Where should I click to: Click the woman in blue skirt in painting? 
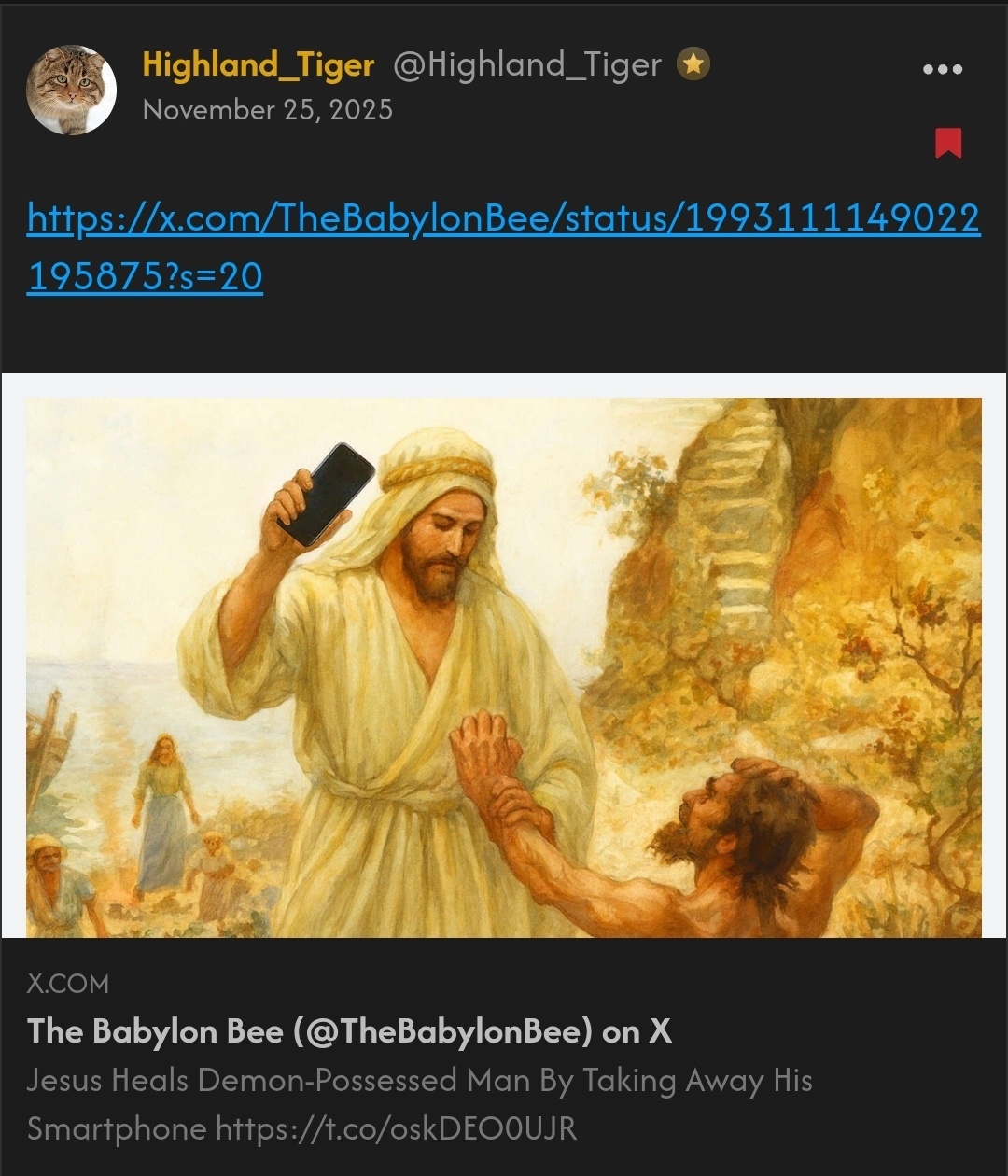162,814
